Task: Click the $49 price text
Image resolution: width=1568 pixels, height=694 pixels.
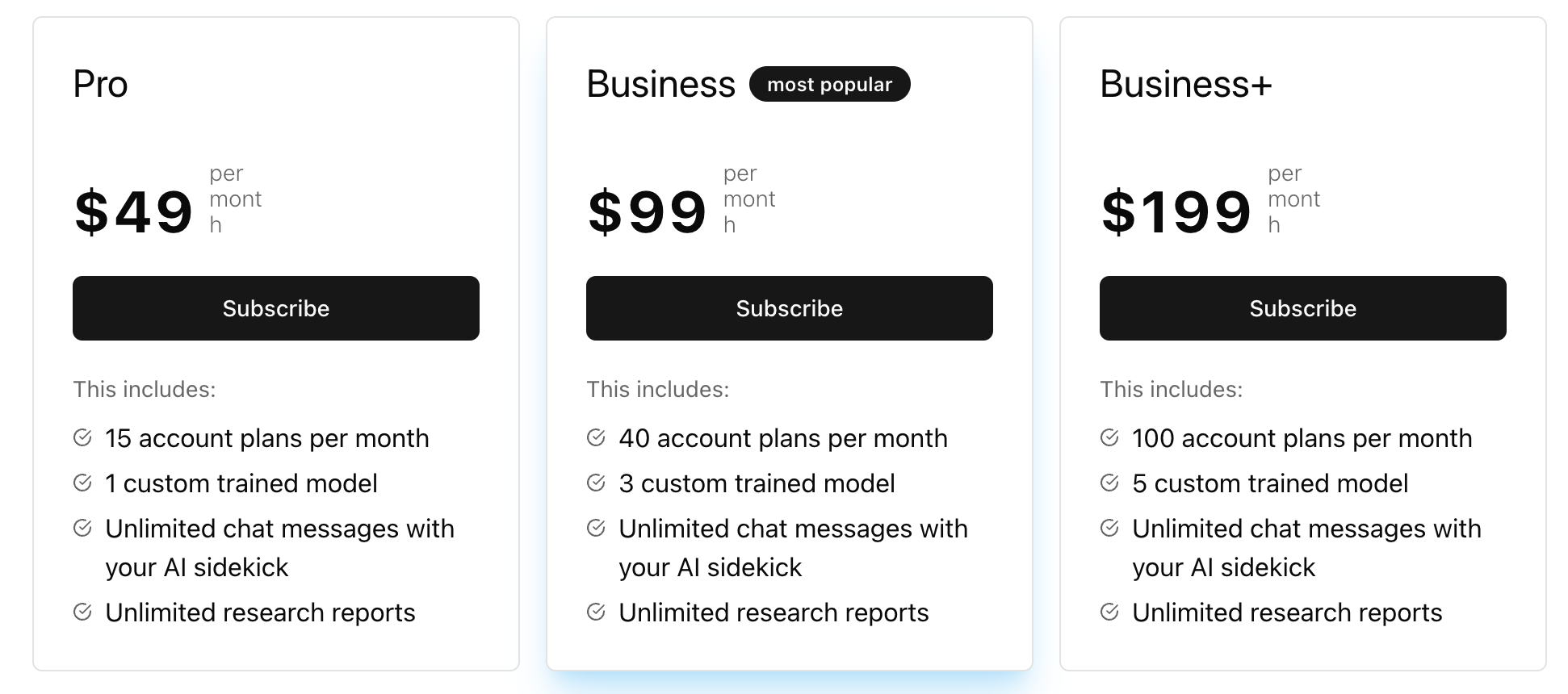Action: [134, 212]
